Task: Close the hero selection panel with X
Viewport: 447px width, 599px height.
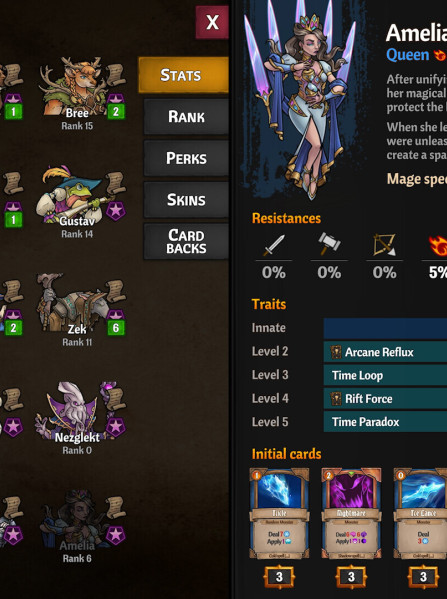Action: click(212, 22)
